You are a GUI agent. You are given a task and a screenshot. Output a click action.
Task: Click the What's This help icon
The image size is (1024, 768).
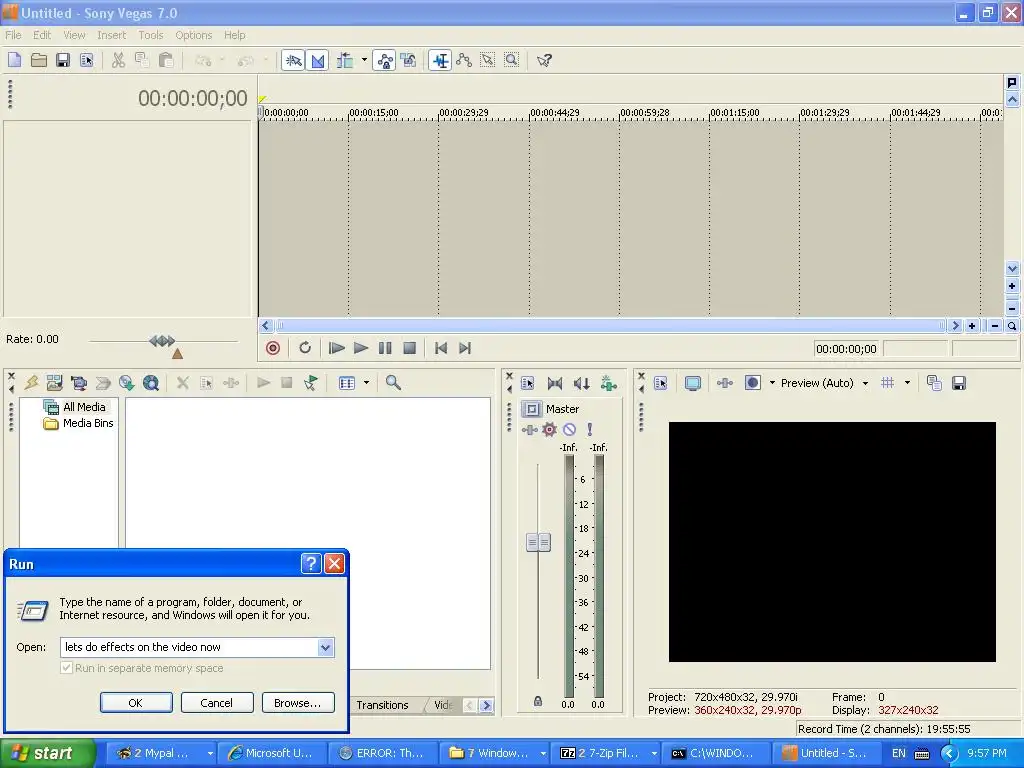coord(544,61)
